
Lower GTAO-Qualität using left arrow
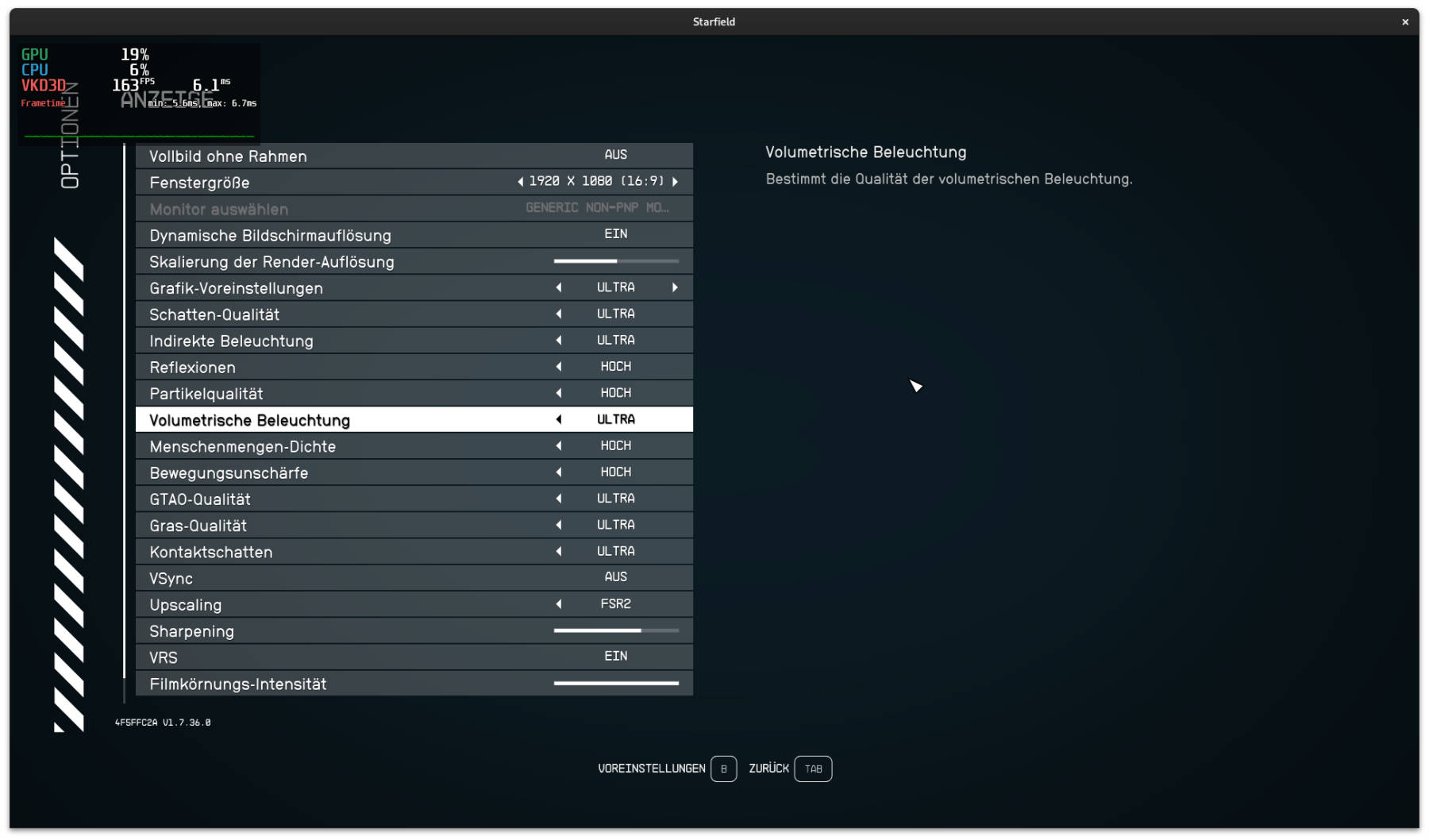(x=559, y=499)
